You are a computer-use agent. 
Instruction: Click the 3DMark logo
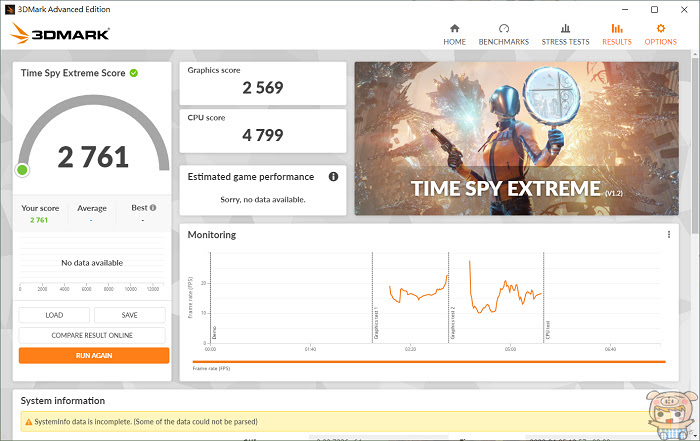pos(59,33)
